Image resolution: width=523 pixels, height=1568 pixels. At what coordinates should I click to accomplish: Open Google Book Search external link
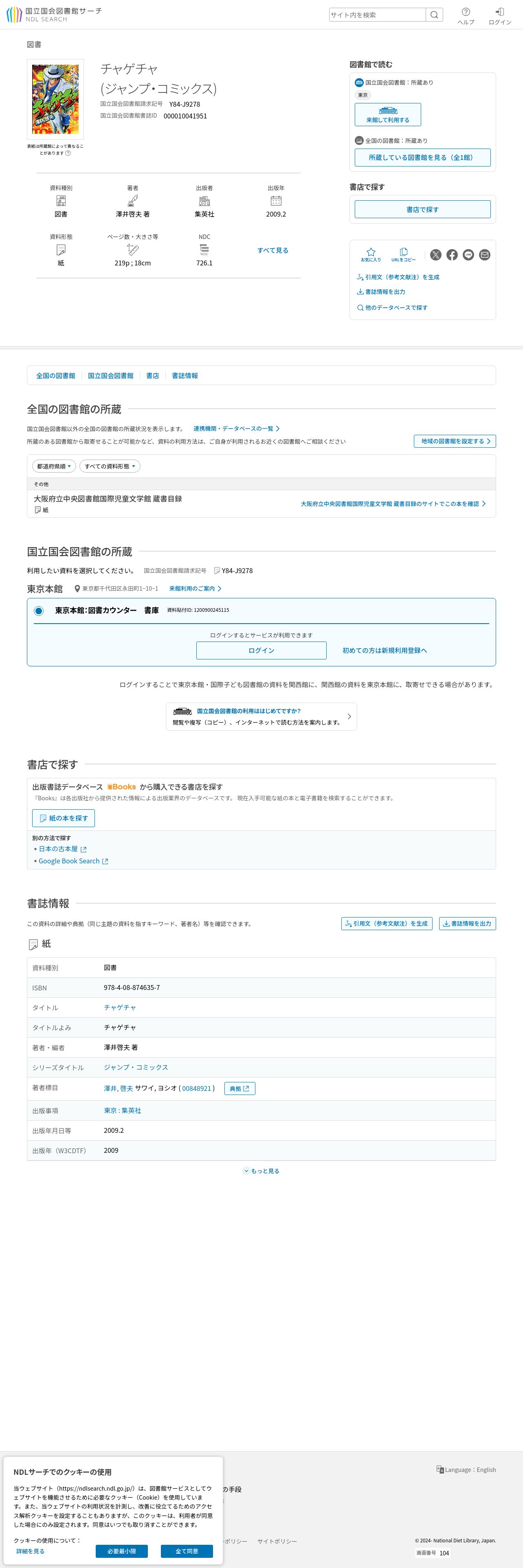coord(73,861)
